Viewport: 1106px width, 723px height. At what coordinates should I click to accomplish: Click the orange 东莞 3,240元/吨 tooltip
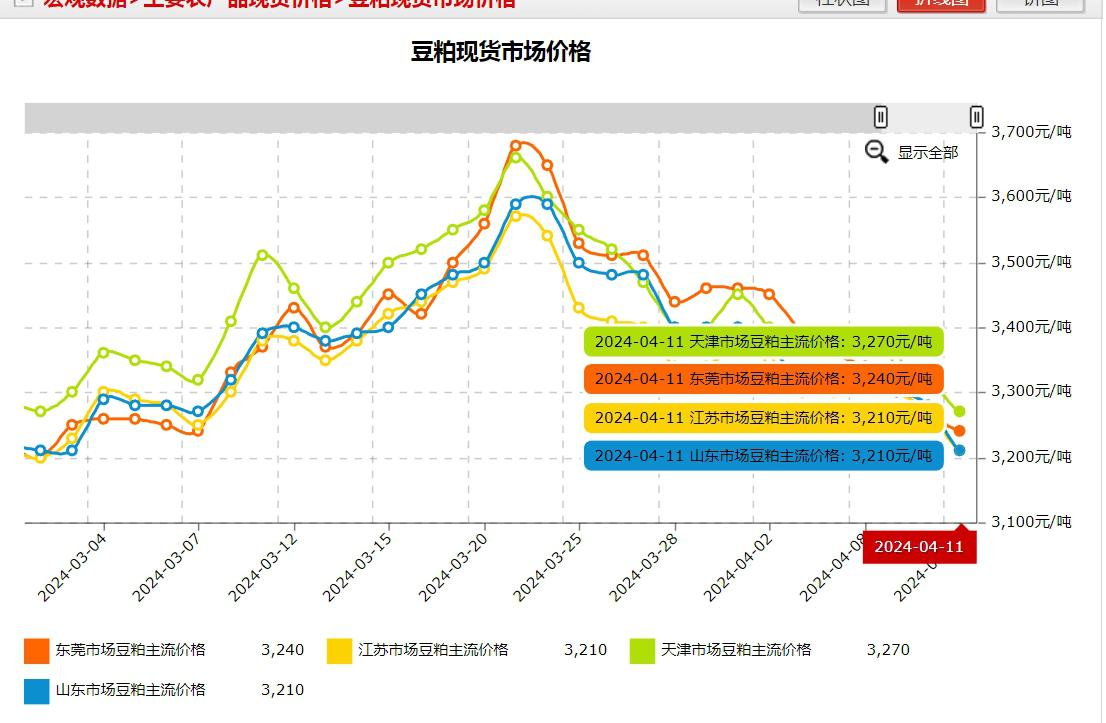tap(764, 379)
